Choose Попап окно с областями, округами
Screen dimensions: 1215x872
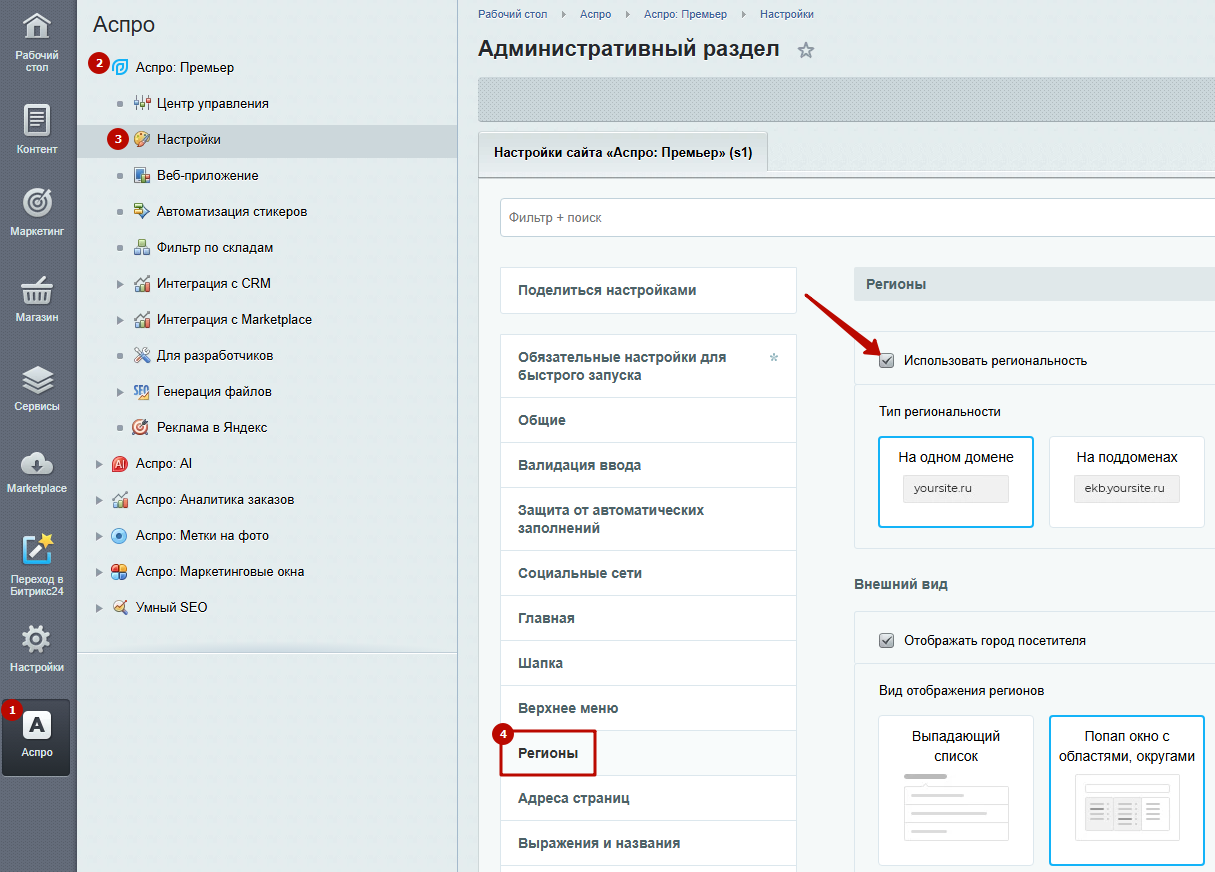point(1126,790)
